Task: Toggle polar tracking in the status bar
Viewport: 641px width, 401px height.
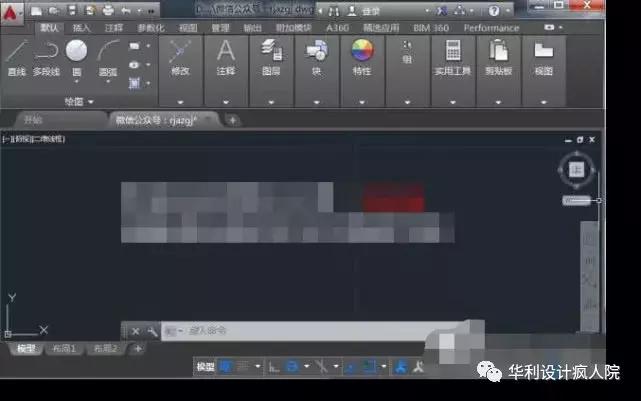Action: tap(292, 367)
